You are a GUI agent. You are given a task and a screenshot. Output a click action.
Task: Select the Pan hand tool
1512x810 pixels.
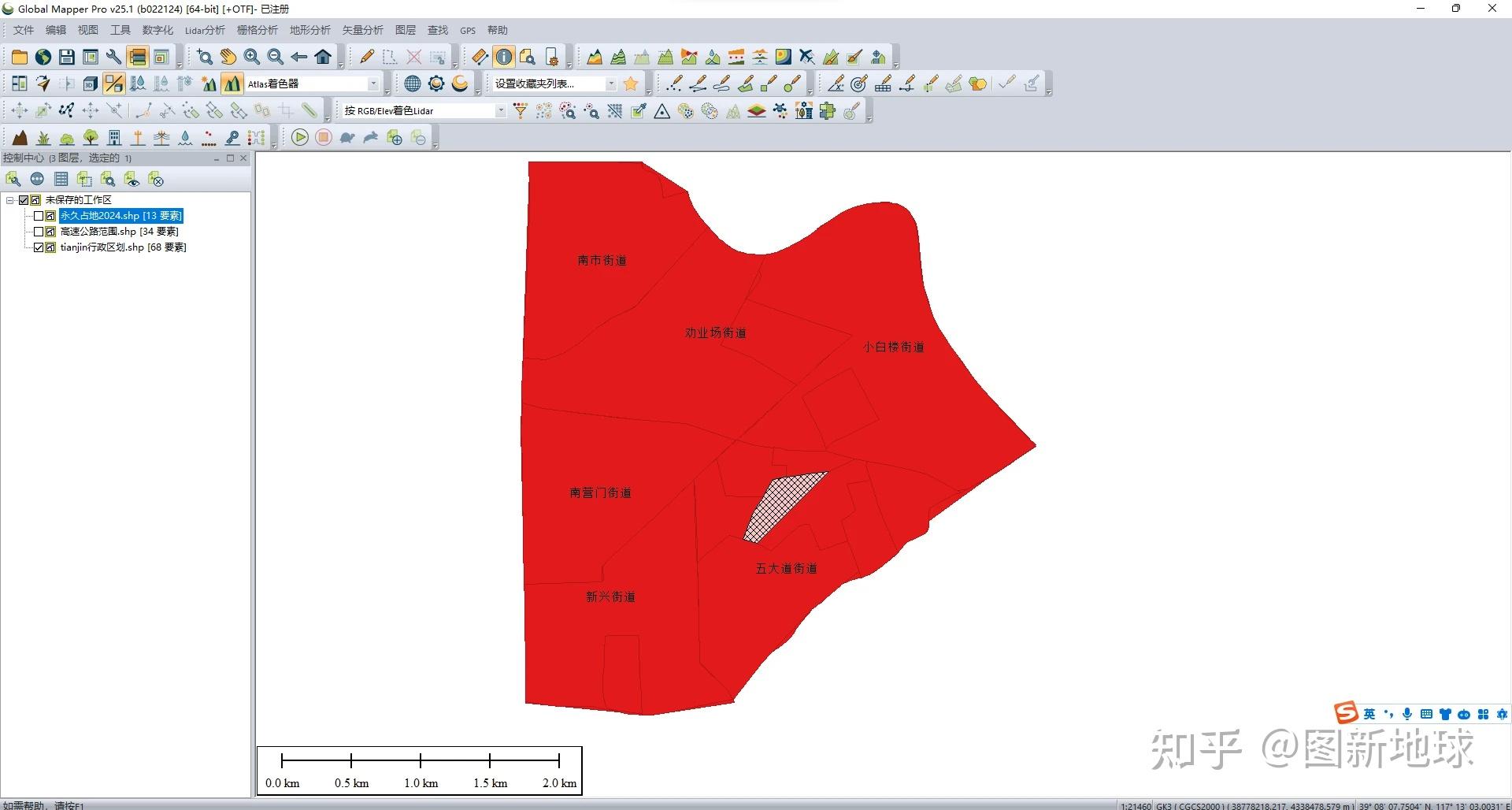click(228, 57)
